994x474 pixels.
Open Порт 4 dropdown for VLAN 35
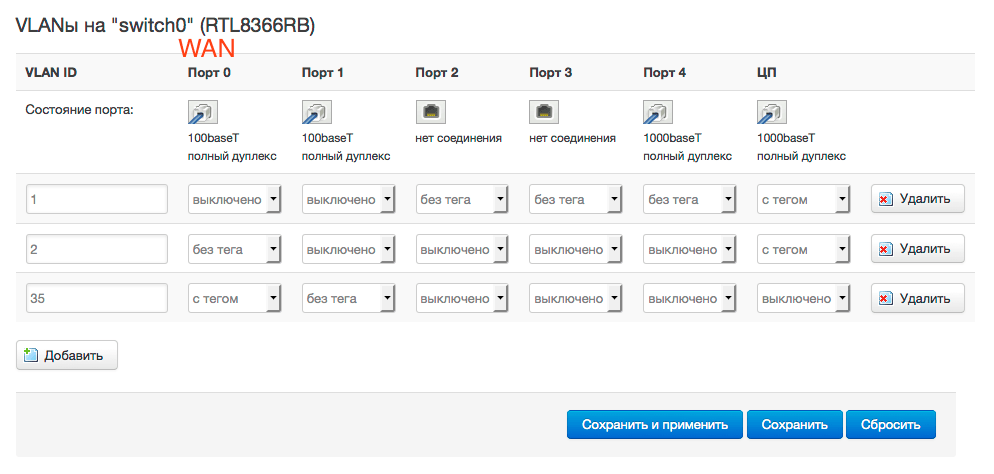point(690,298)
